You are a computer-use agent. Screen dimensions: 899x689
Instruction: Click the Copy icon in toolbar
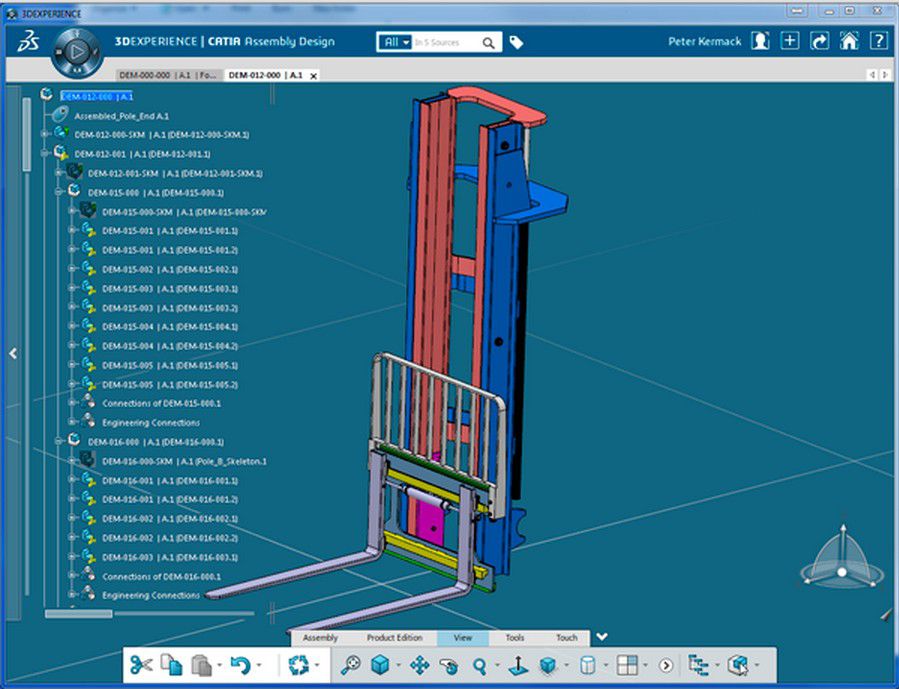coord(171,665)
